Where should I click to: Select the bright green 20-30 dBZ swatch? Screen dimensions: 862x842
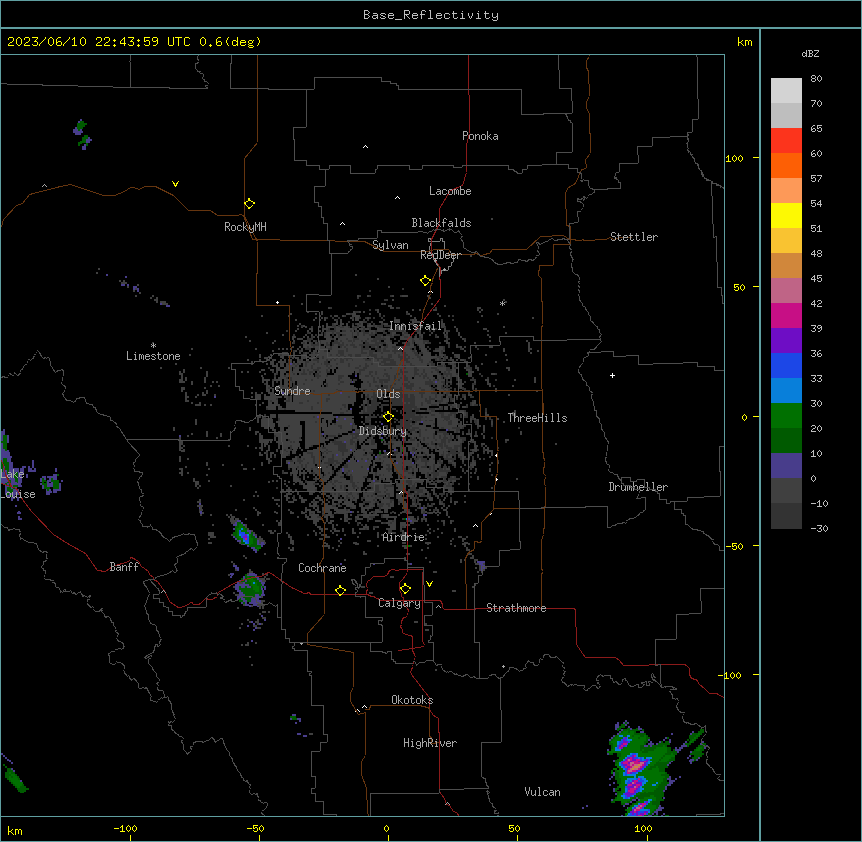point(786,416)
